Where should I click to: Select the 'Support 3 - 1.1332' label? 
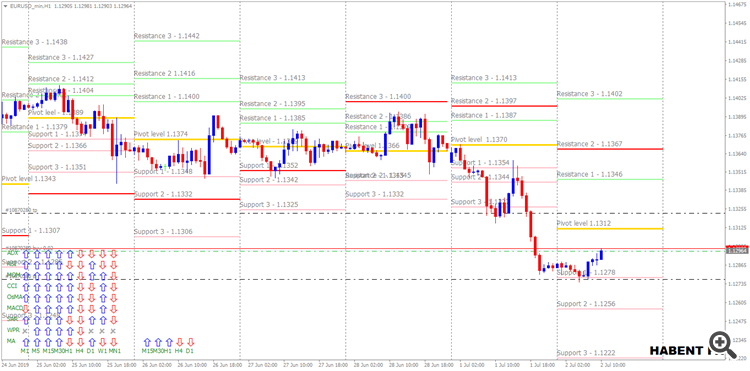375,194
